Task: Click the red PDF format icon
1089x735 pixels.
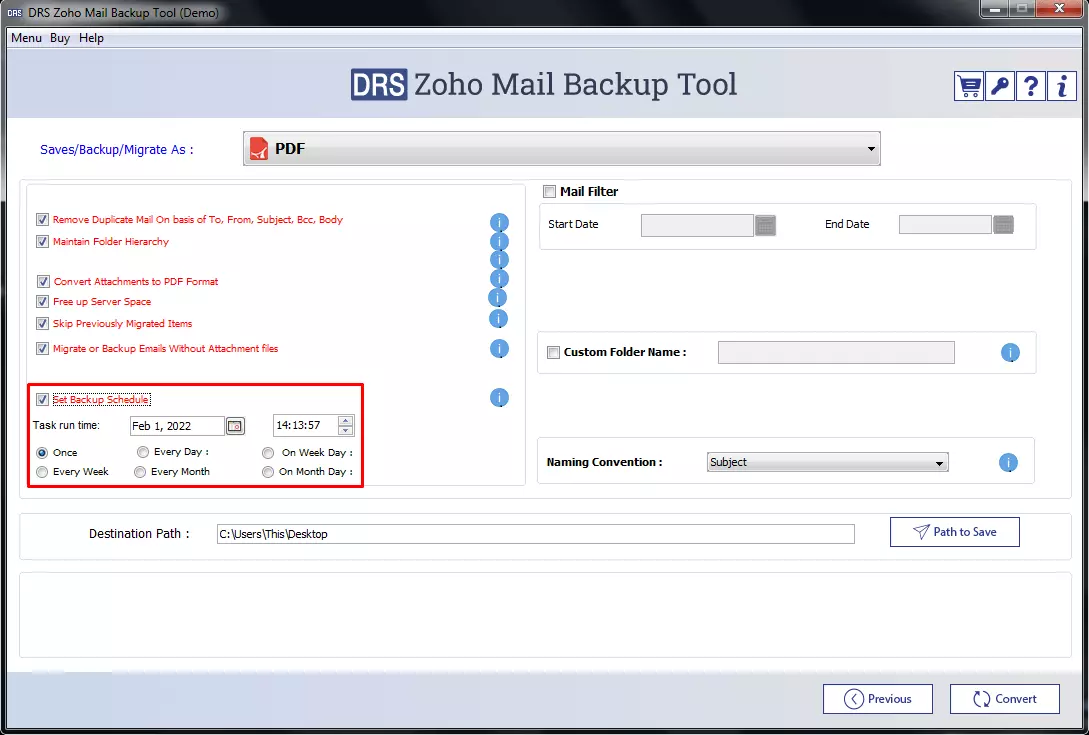Action: [x=259, y=149]
